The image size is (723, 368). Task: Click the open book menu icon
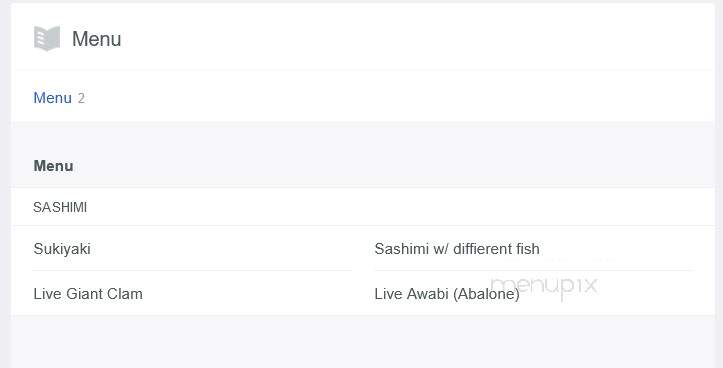[x=47, y=38]
